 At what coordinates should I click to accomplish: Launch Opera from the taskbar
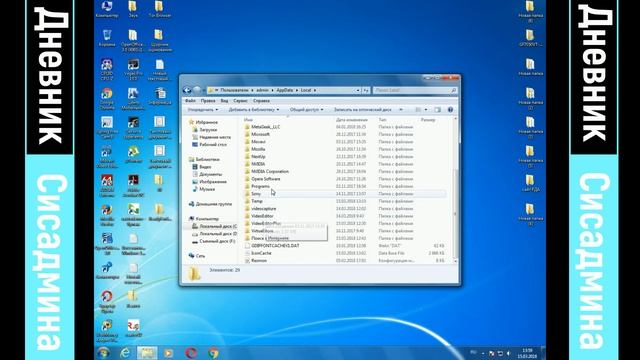pyautogui.click(x=191, y=353)
